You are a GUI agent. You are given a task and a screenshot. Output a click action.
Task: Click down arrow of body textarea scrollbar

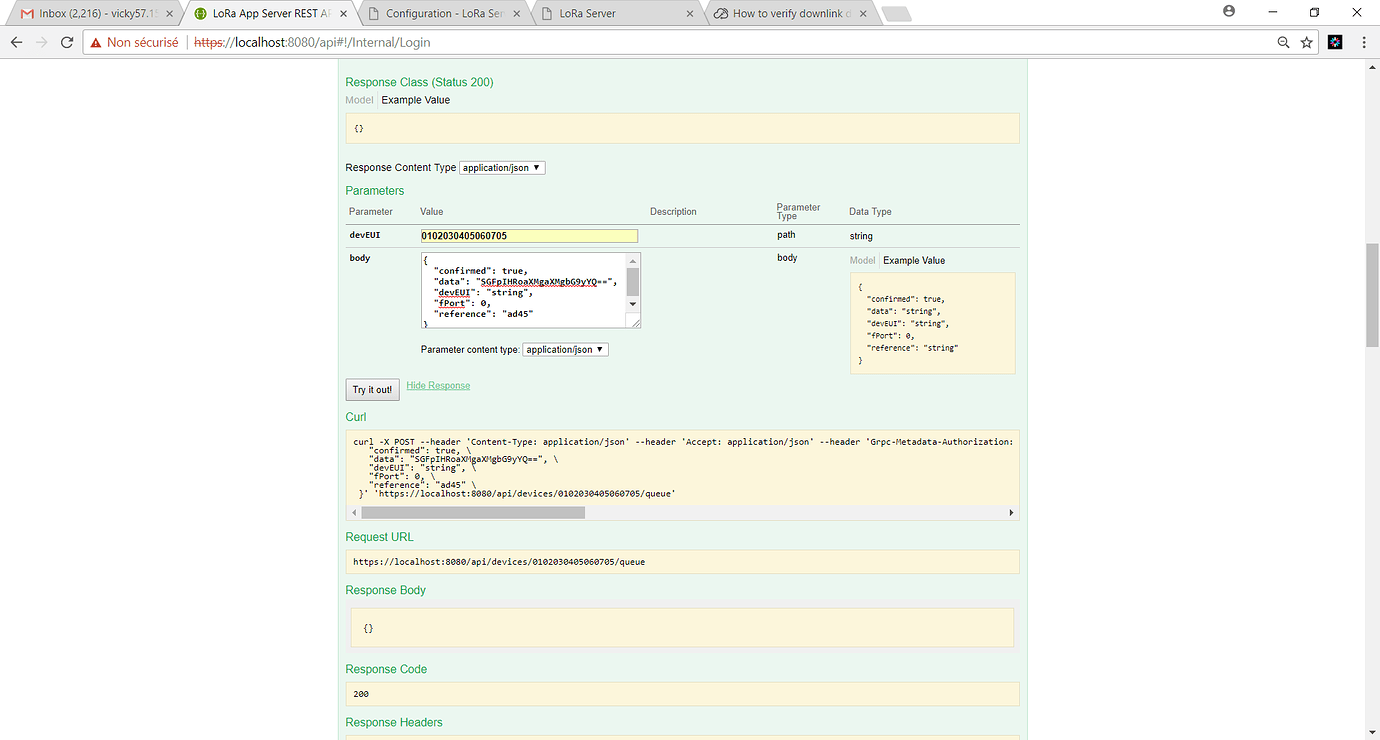point(633,304)
